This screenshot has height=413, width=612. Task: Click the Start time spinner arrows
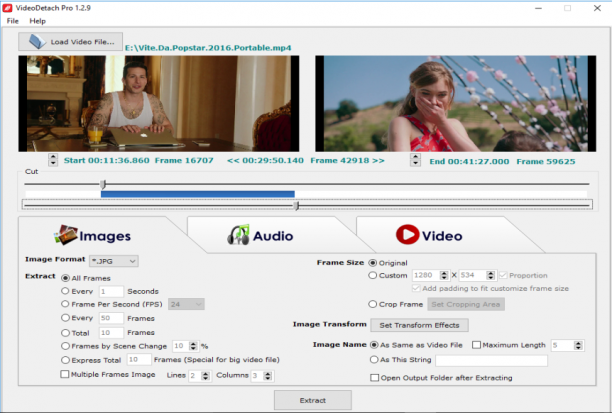pos(53,160)
